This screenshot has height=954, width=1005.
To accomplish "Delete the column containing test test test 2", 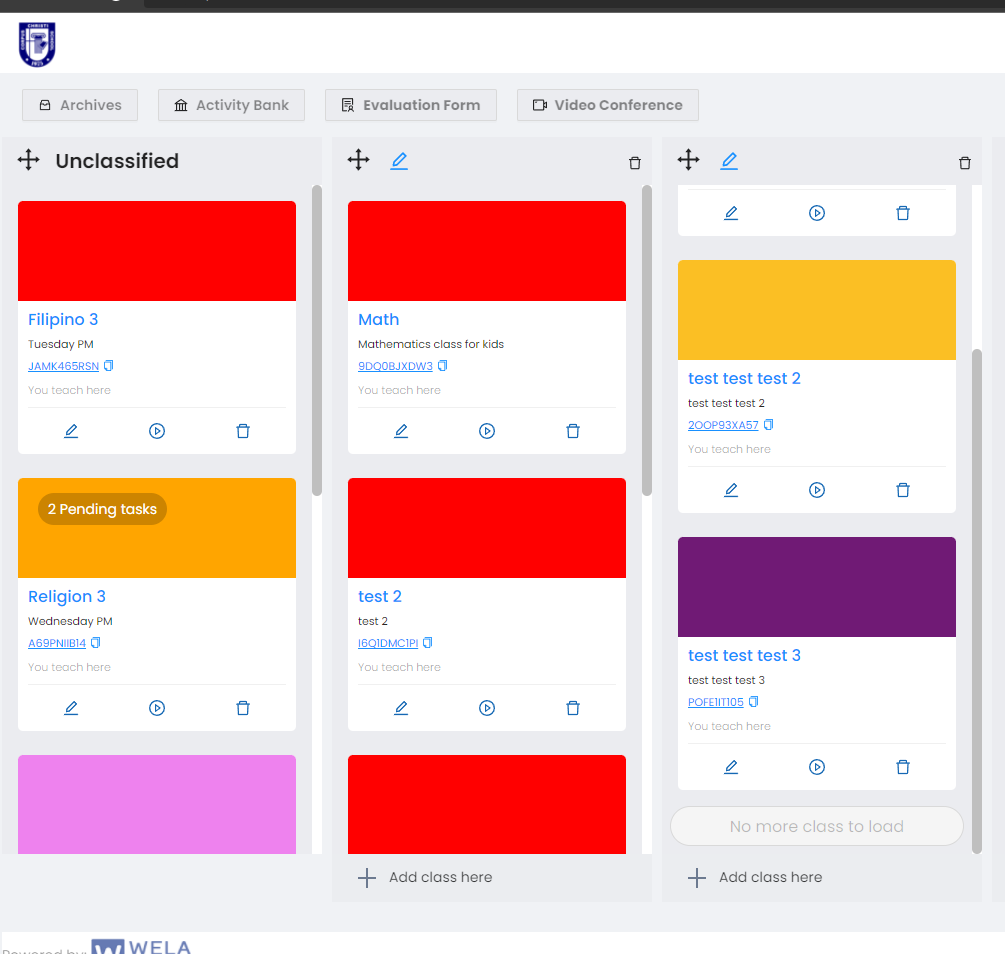I will [965, 163].
